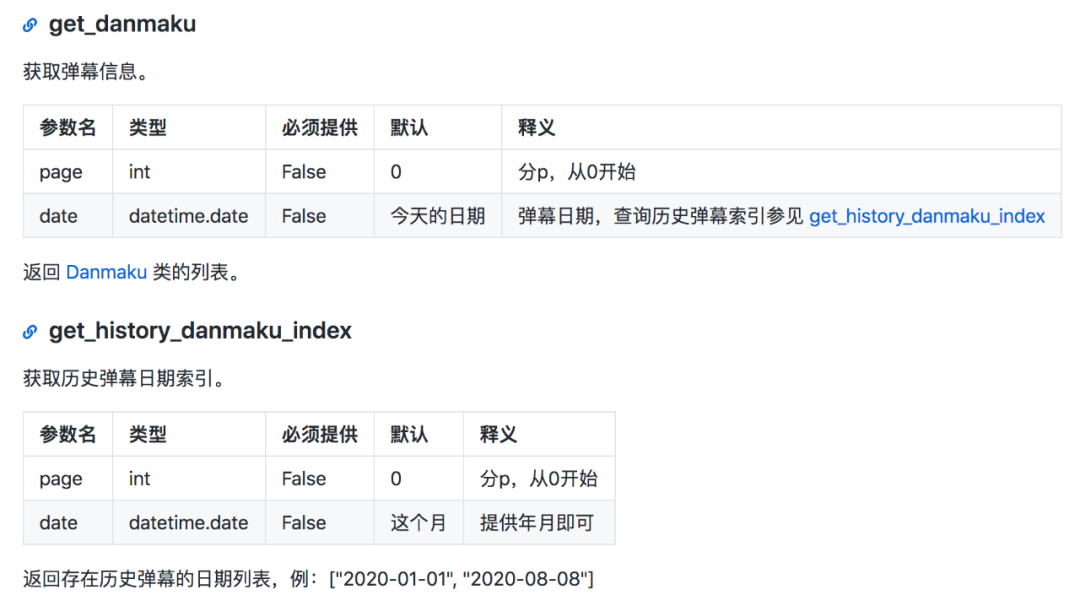Click the anchor icon beside get_history_danmaku_index heading
Screen dimensions: 1080x606
pyautogui.click(x=30, y=331)
